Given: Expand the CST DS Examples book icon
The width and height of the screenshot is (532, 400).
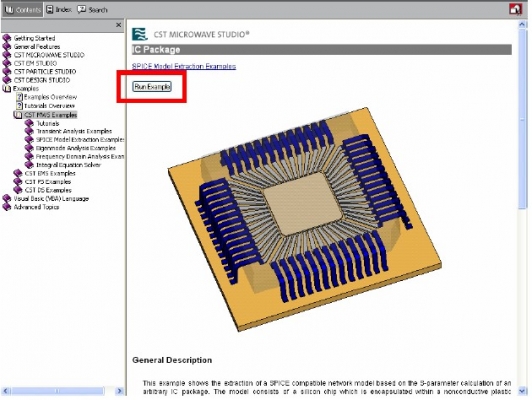Looking at the screenshot, I should 18,190.
